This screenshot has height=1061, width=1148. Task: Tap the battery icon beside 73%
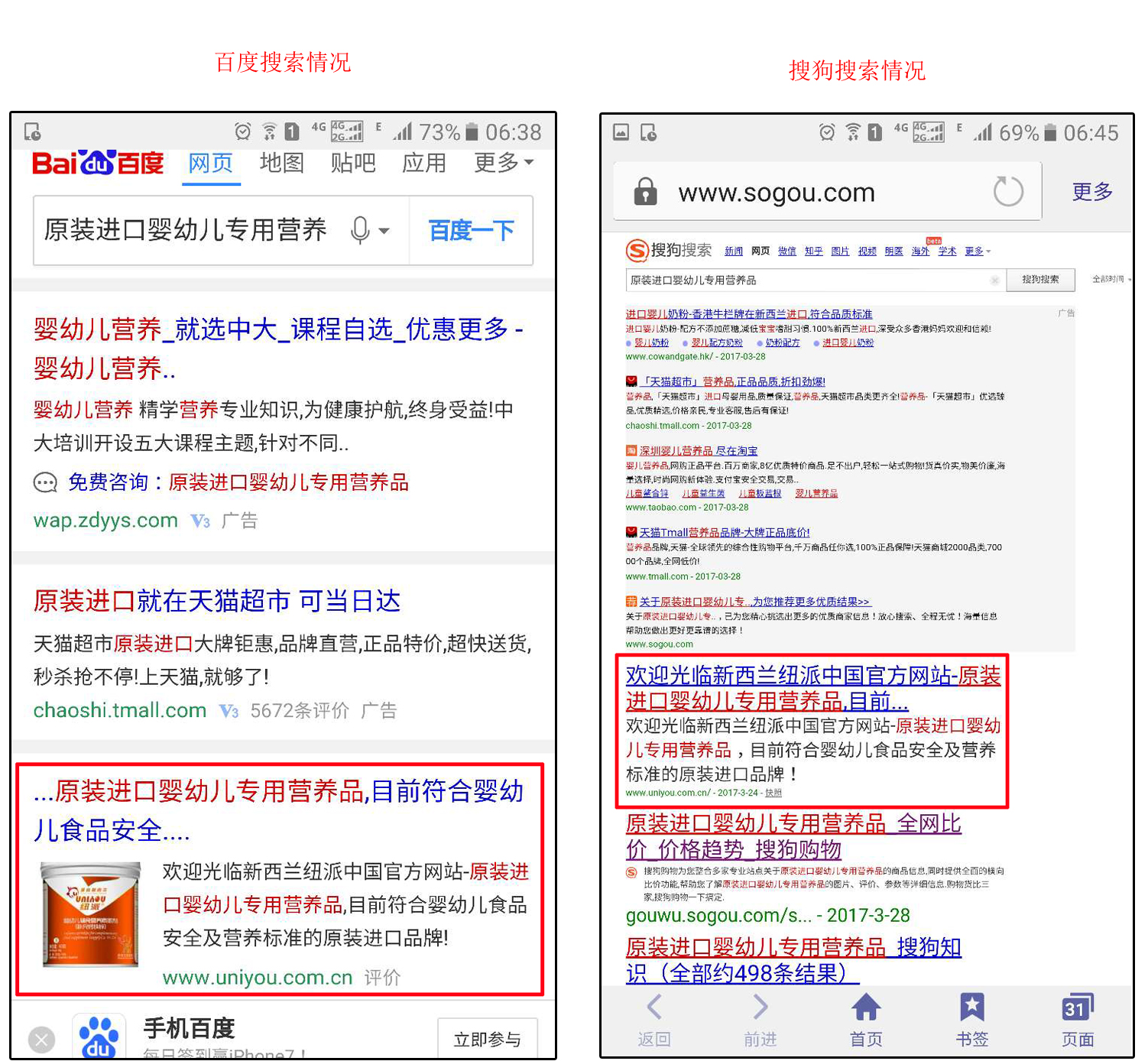(x=472, y=132)
